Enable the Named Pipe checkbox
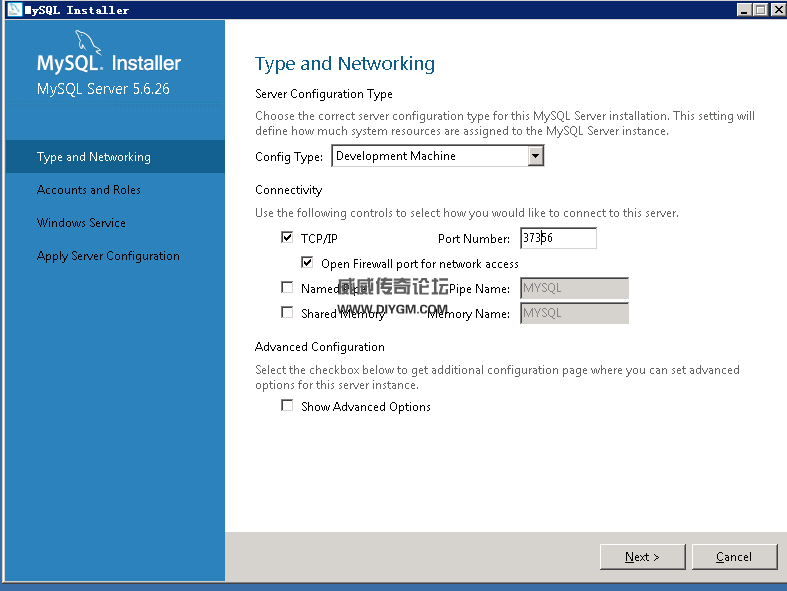 click(287, 288)
